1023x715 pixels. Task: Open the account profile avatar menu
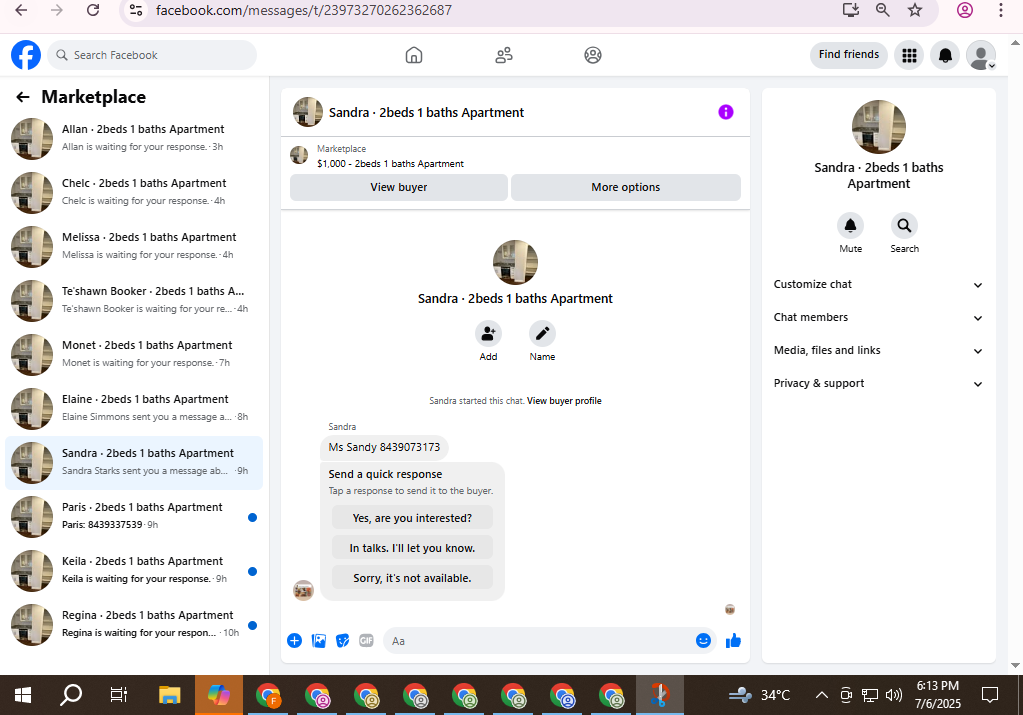pos(981,55)
